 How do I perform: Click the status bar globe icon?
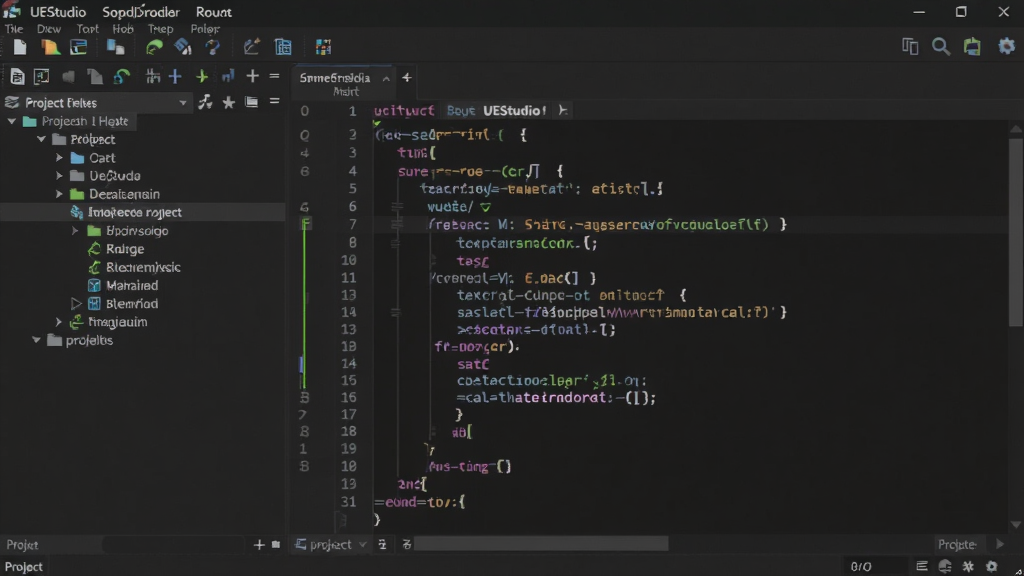click(945, 566)
